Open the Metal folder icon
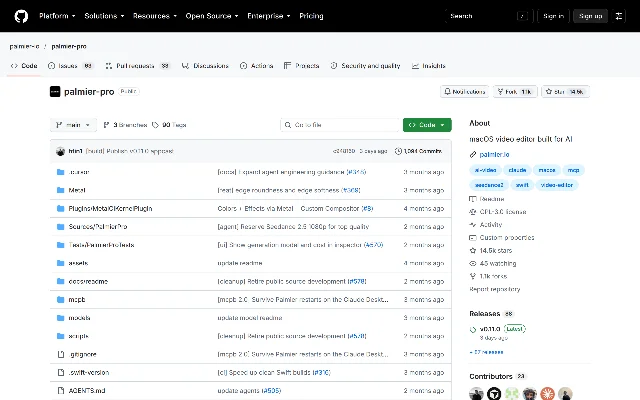This screenshot has width=640, height=400. click(61, 190)
